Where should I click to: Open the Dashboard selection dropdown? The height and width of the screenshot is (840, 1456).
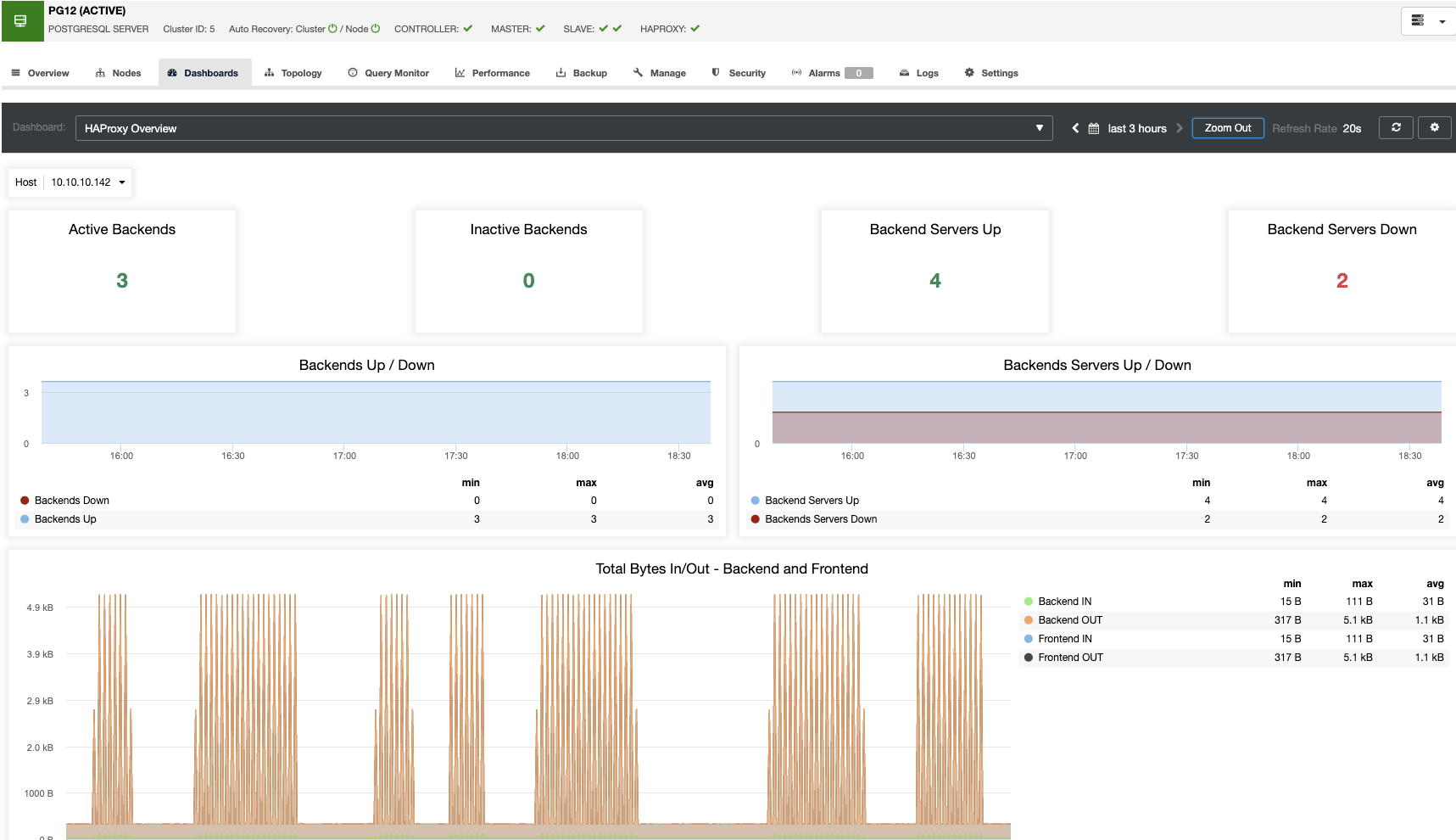coord(1040,127)
